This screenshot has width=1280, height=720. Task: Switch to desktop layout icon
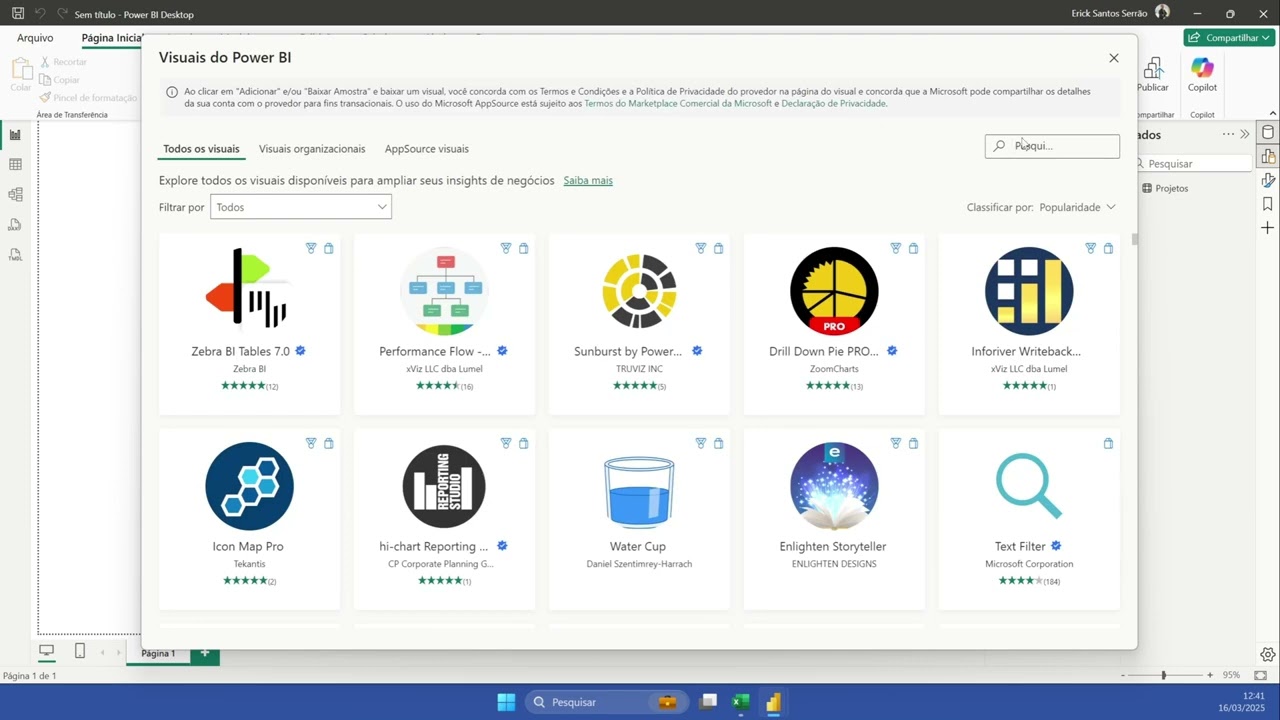click(46, 651)
